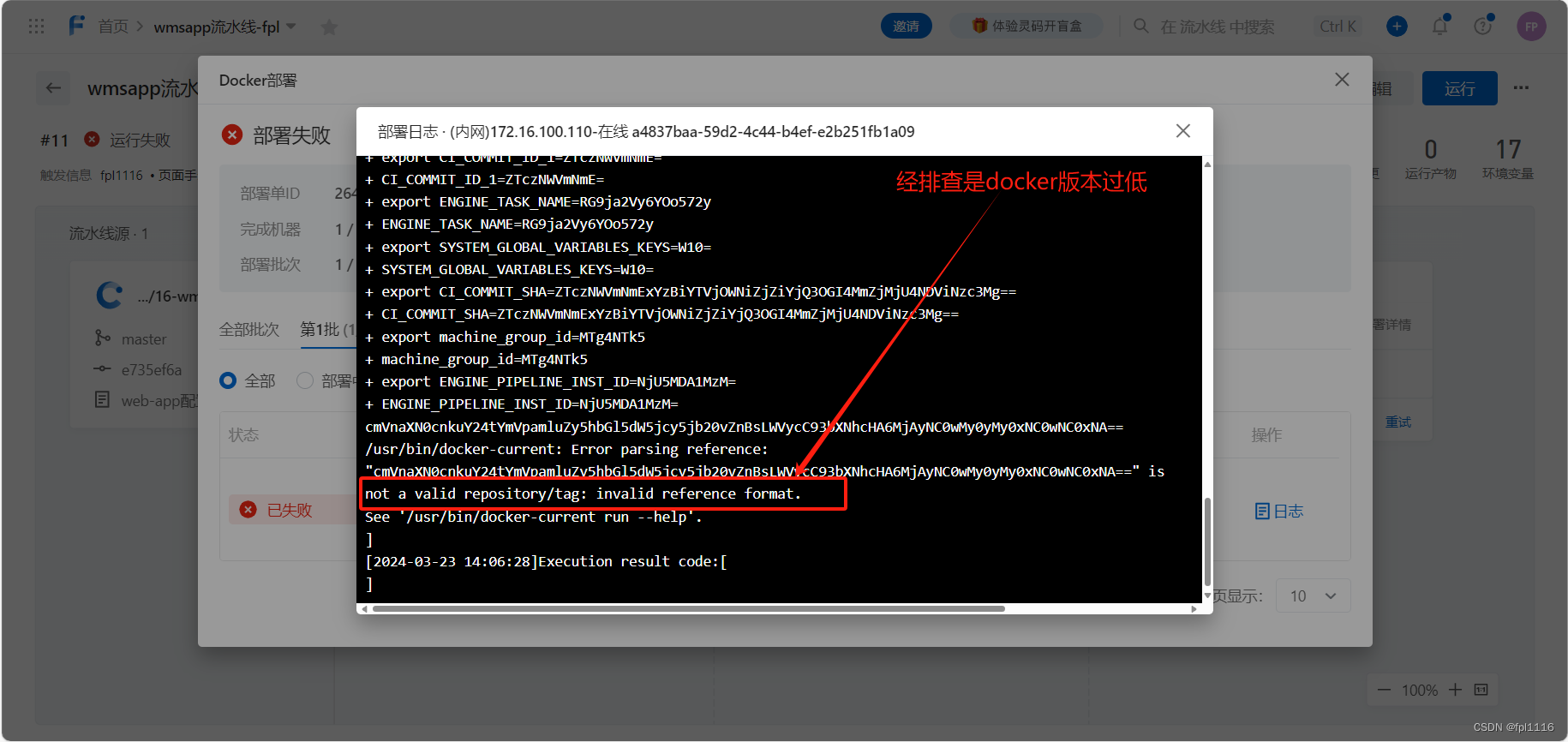Click the log vertical scrollbar thumb
Image resolution: width=1568 pixels, height=742 pixels.
coord(1207,542)
